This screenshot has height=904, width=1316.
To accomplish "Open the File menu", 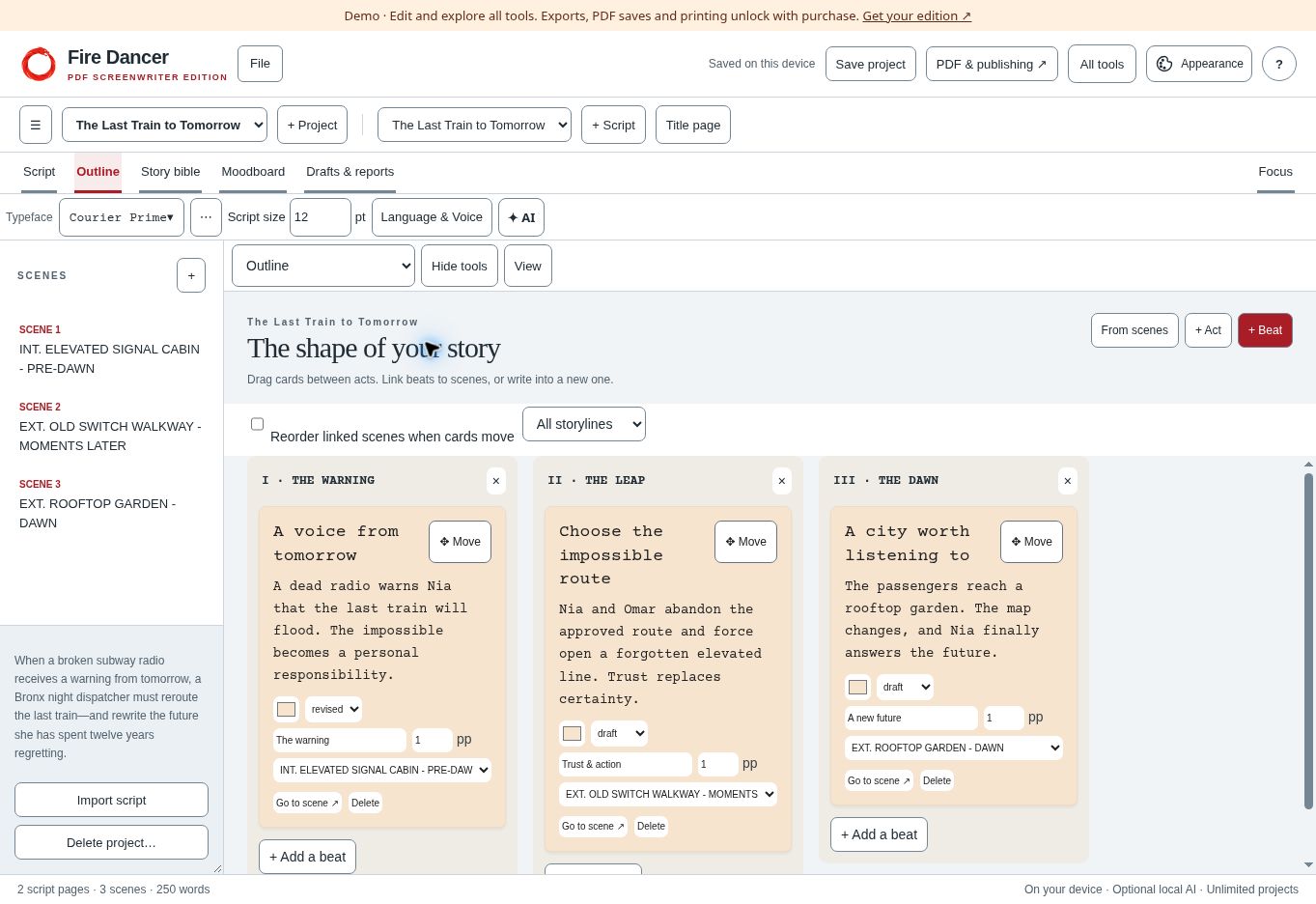I will (x=260, y=64).
